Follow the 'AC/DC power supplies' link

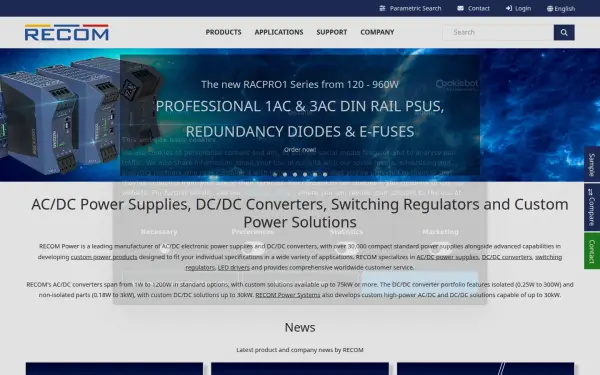coord(448,257)
